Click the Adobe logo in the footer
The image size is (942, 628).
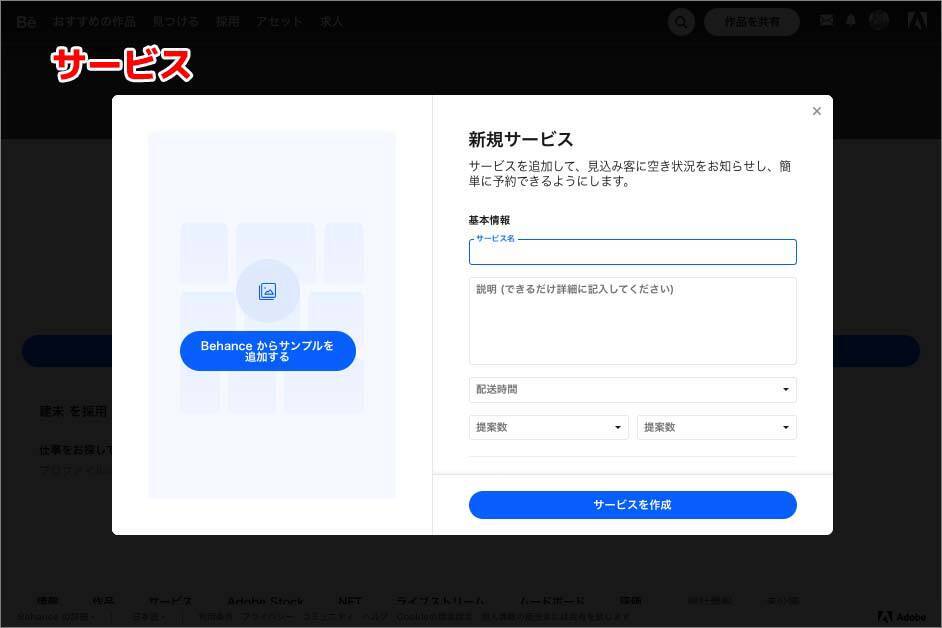pyautogui.click(x=902, y=617)
